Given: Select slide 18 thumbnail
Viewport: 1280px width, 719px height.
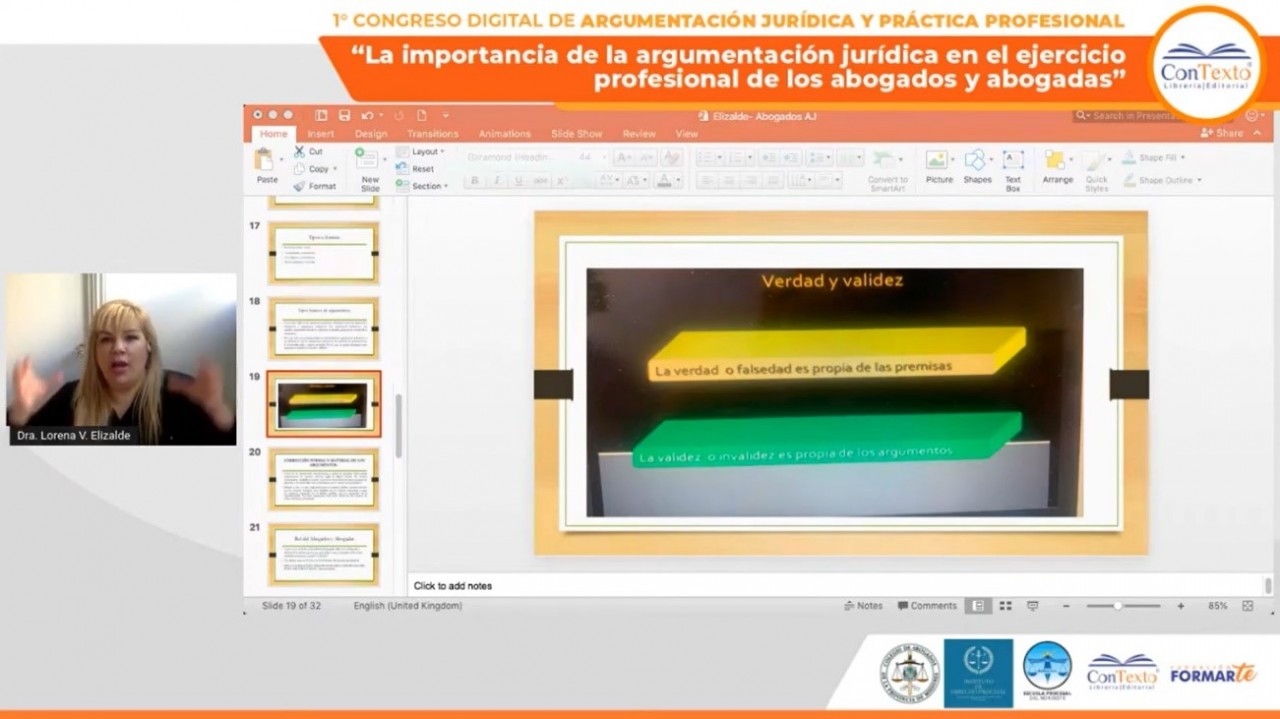Looking at the screenshot, I should point(323,328).
